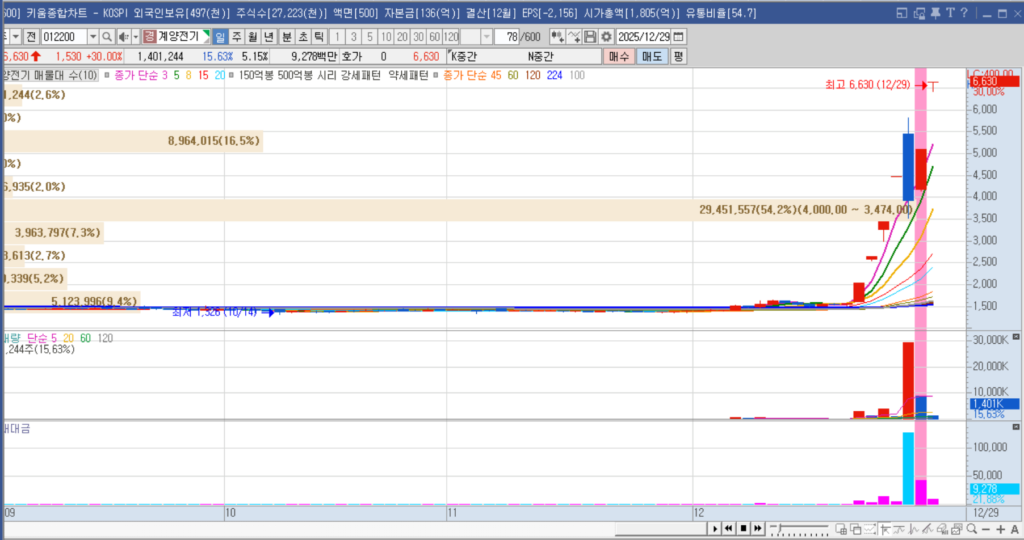Toggle the weekly (주) chart period
Viewport: 1024px width, 540px height.
pos(237,37)
